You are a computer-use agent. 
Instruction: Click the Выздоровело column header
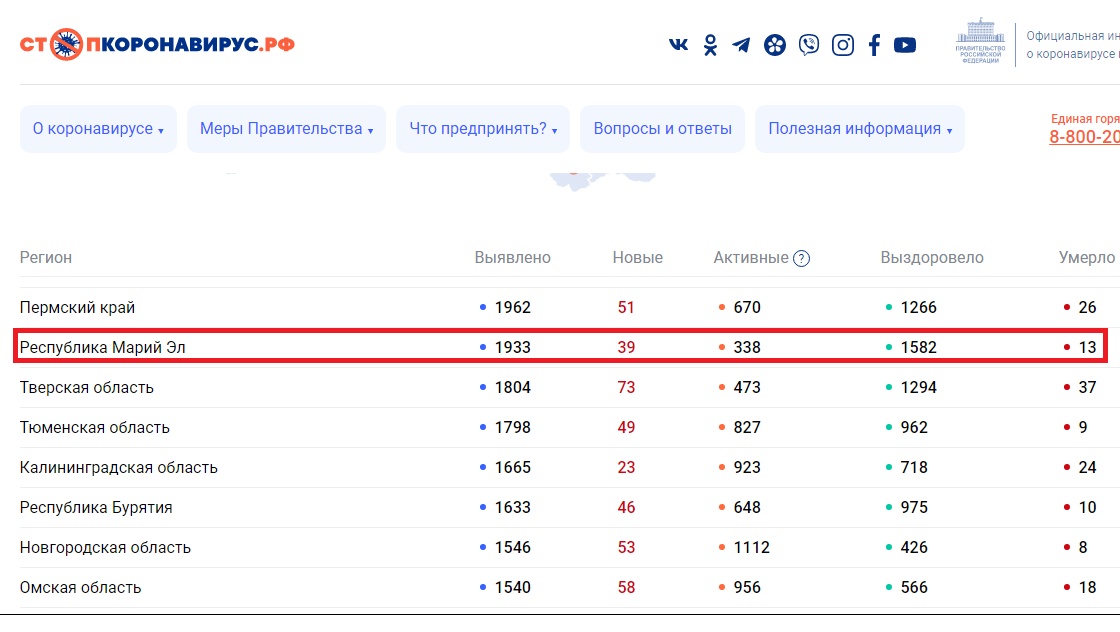coord(931,258)
